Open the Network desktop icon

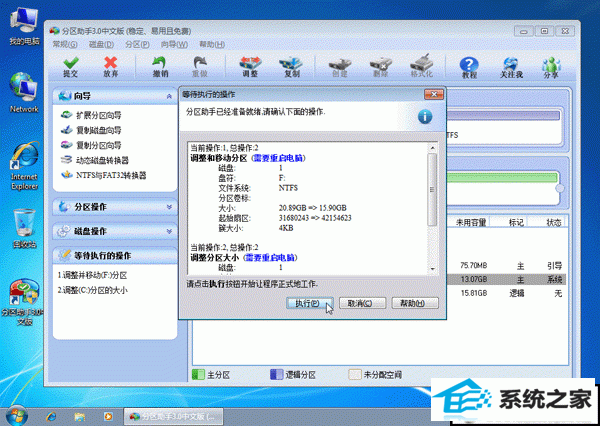click(24, 93)
